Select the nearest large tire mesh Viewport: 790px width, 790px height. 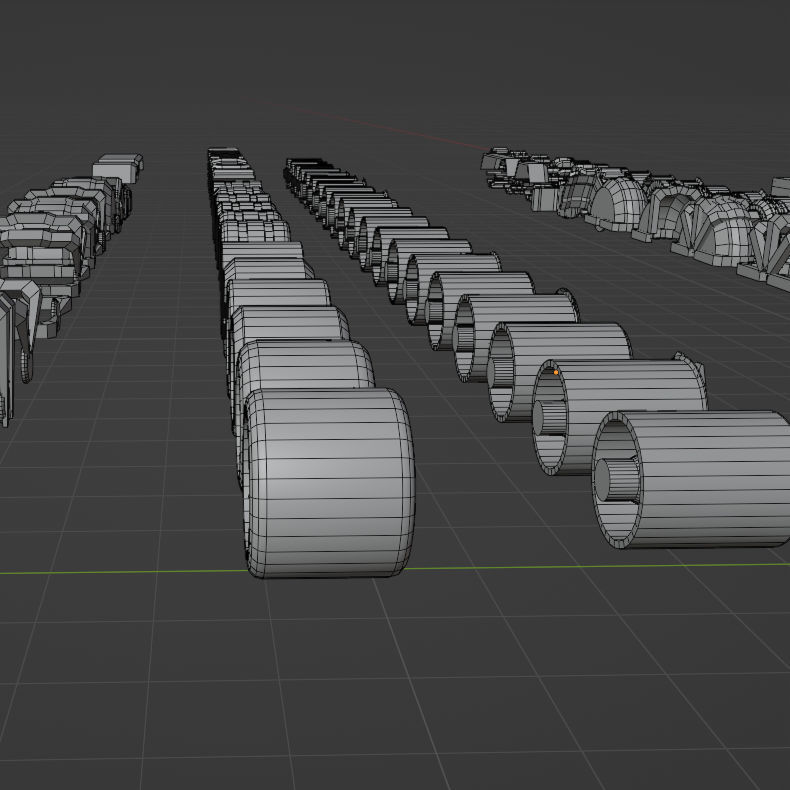click(330, 483)
